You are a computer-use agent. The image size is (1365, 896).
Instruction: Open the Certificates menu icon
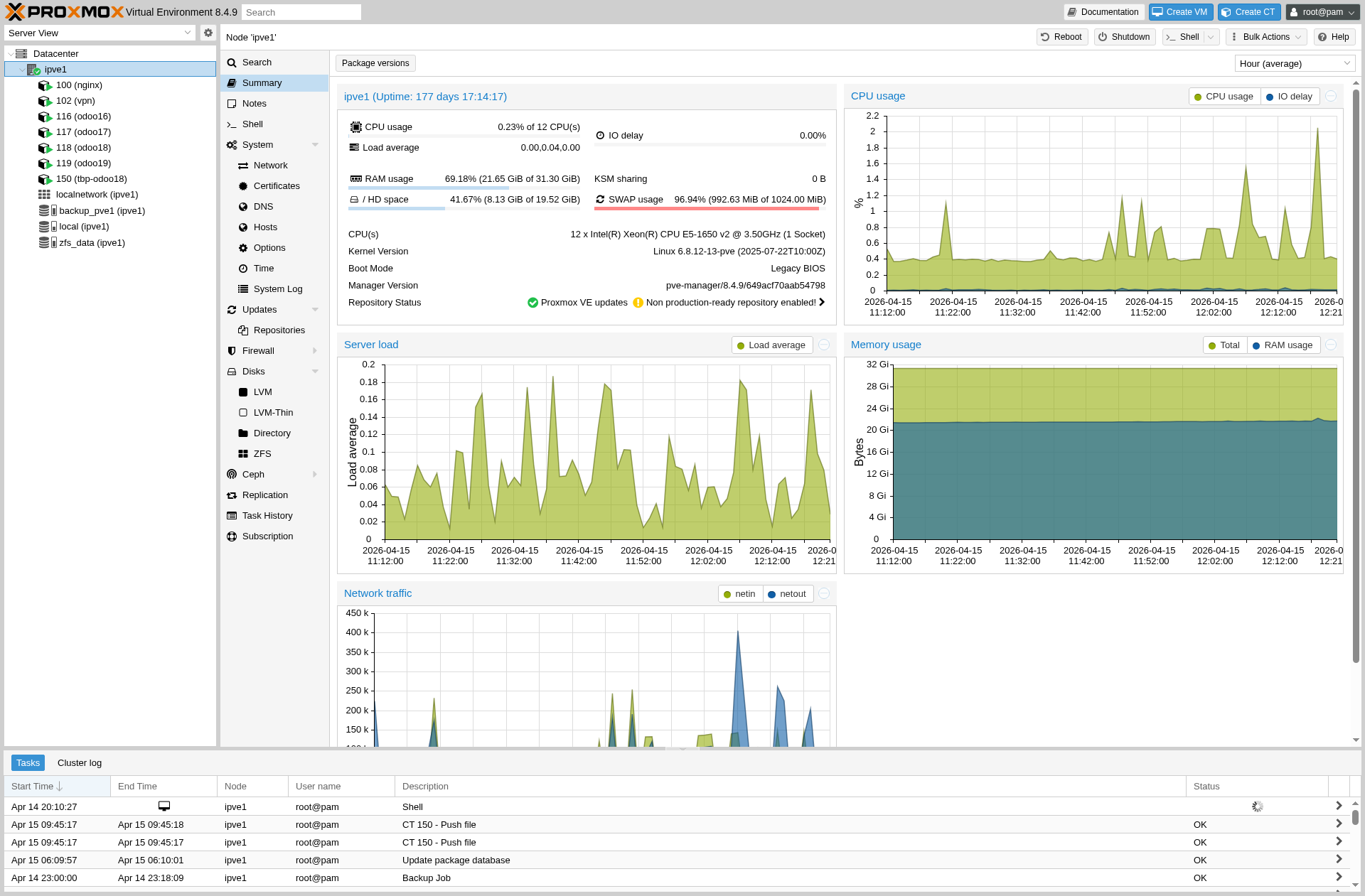click(x=243, y=186)
